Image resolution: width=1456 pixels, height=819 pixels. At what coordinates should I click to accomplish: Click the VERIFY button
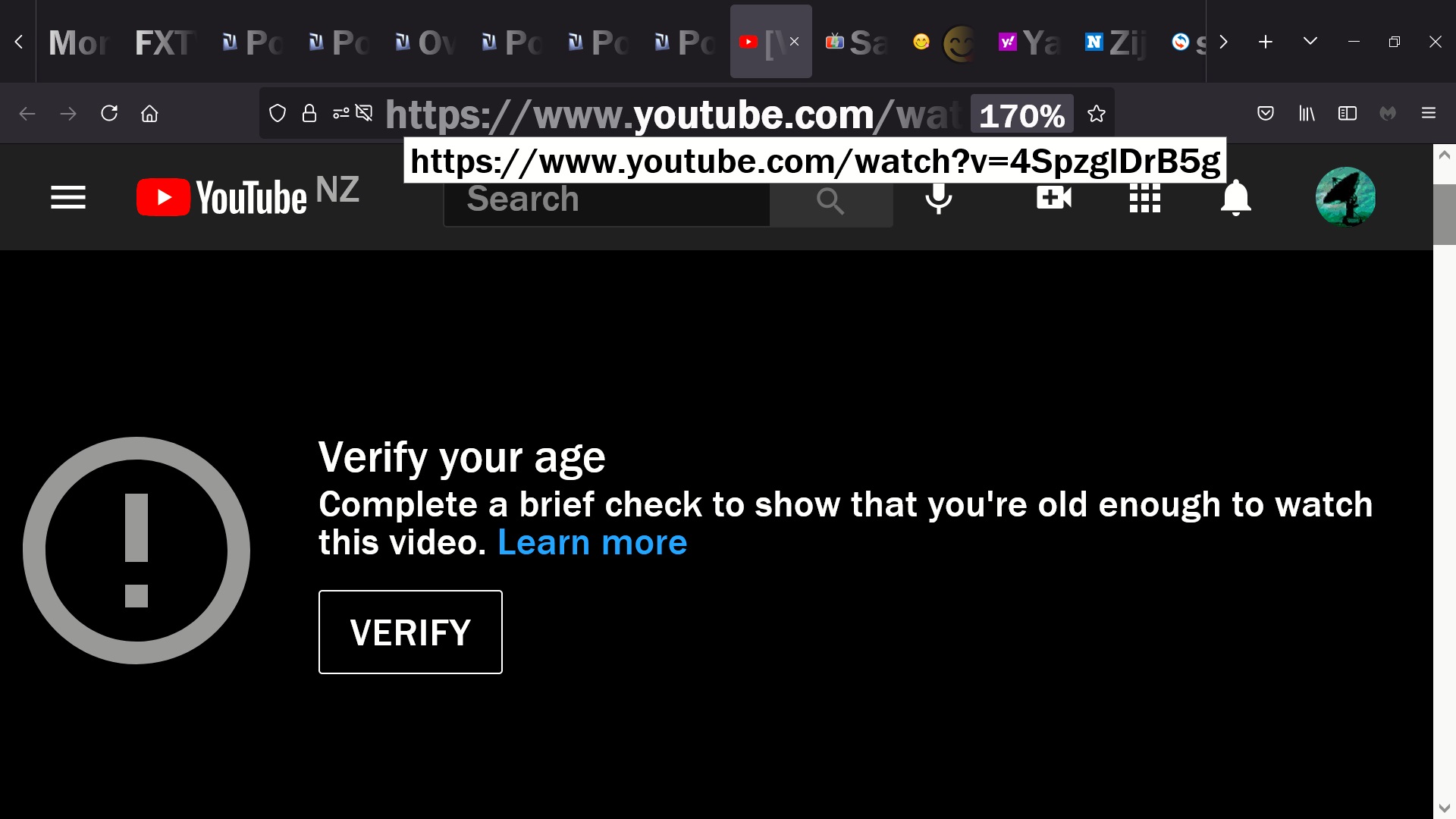410,632
